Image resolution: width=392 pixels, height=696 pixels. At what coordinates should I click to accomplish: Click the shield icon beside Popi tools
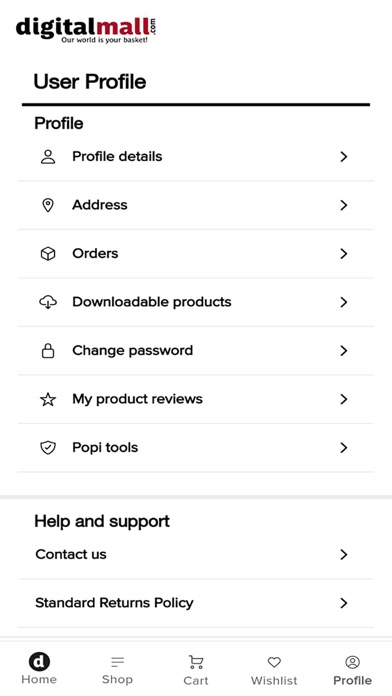48,448
